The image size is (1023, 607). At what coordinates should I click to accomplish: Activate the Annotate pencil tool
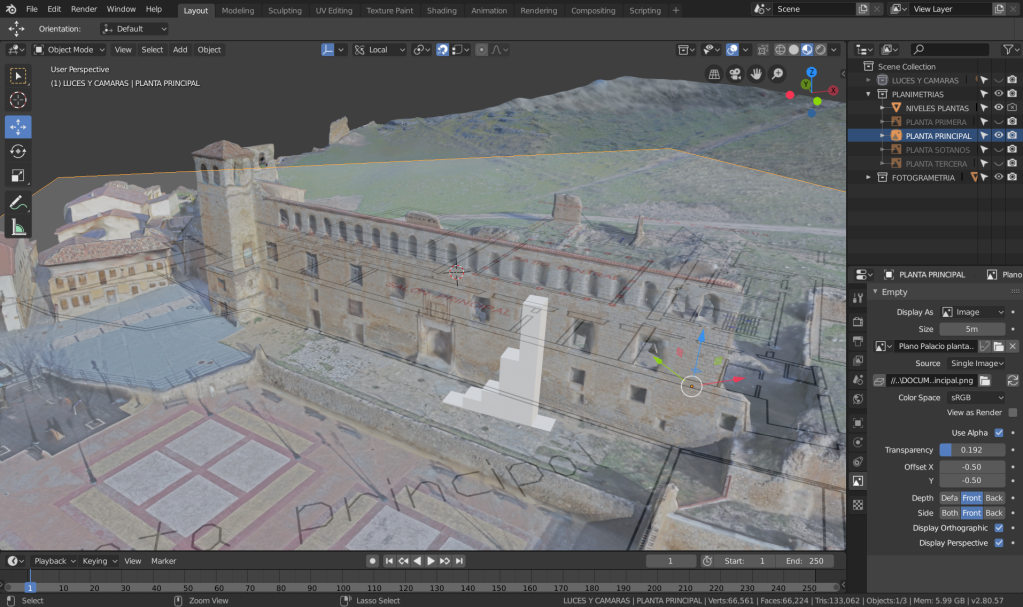point(18,203)
